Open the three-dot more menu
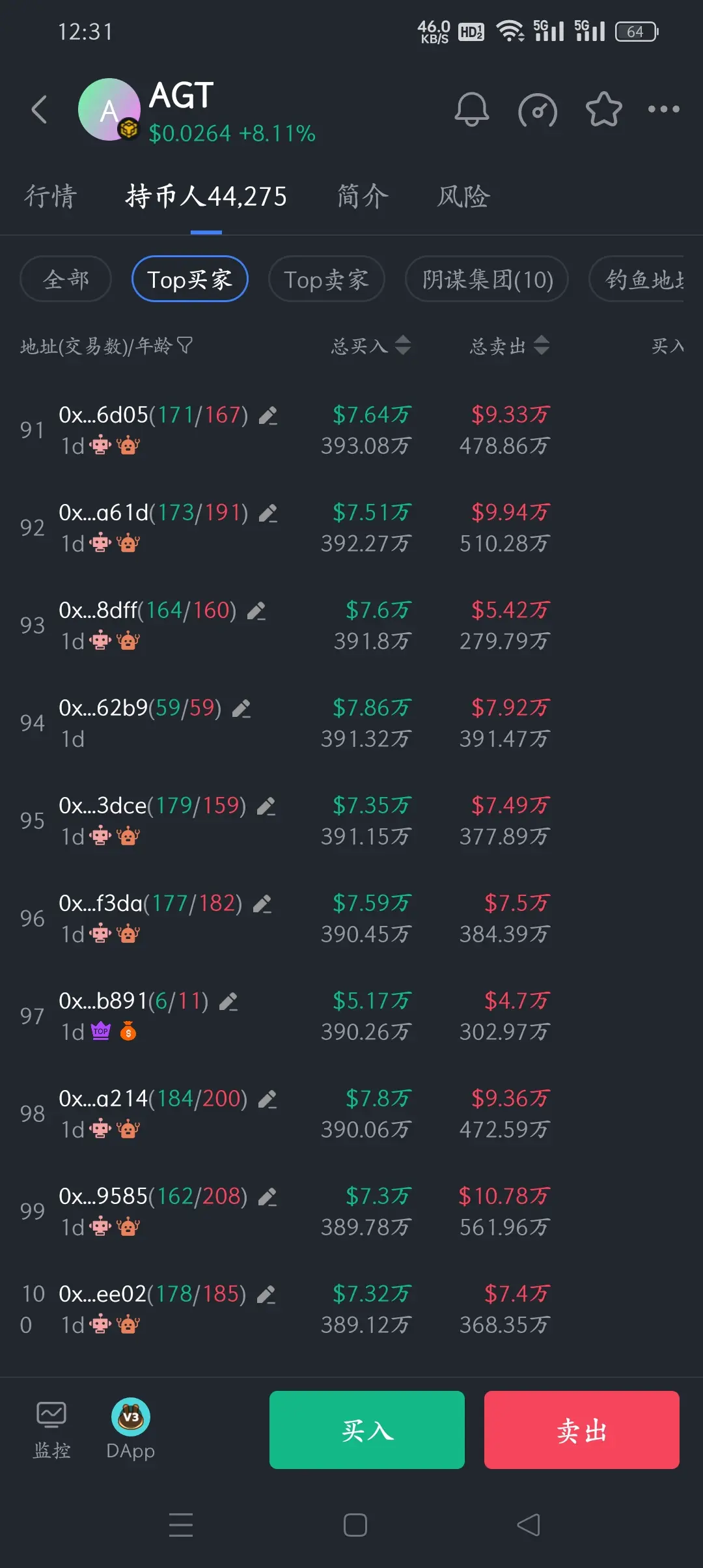Viewport: 703px width, 1568px height. point(664,109)
